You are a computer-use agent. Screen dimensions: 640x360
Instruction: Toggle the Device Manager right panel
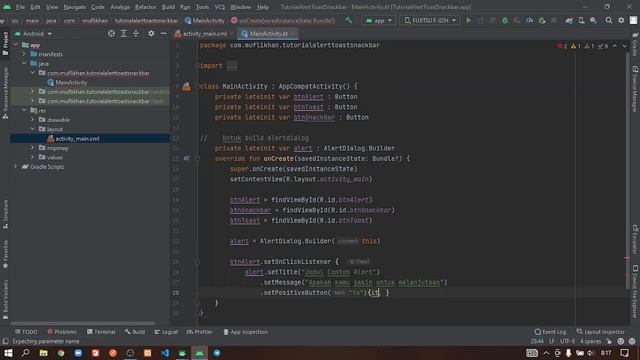pyautogui.click(x=635, y=89)
